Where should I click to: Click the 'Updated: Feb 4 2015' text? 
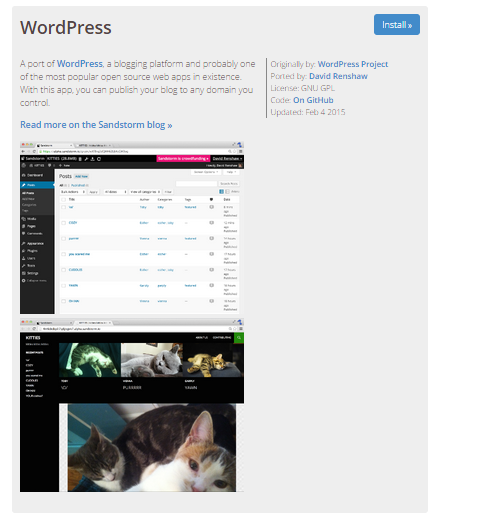click(308, 112)
